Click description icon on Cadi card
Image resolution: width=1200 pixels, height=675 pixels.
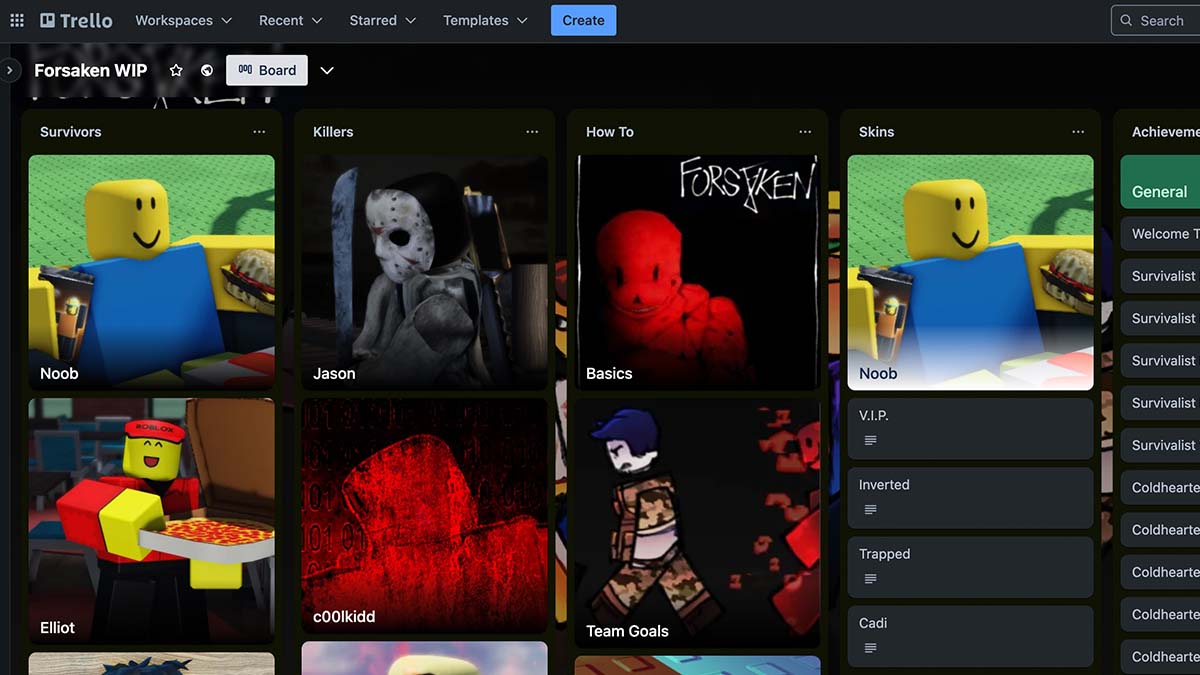tap(870, 648)
